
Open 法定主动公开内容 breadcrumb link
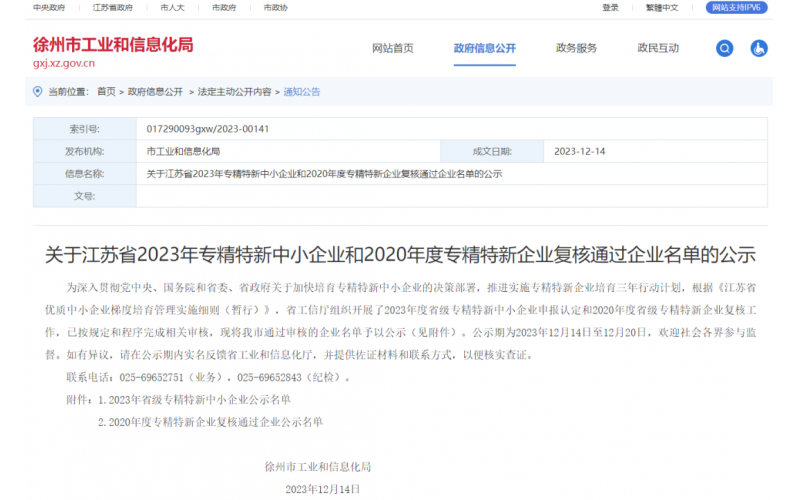tap(234, 92)
